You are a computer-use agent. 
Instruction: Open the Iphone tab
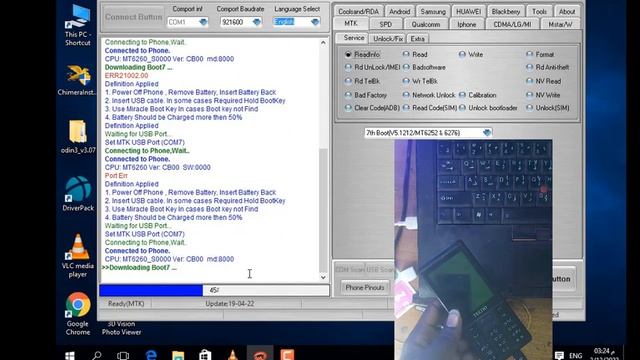467,24
